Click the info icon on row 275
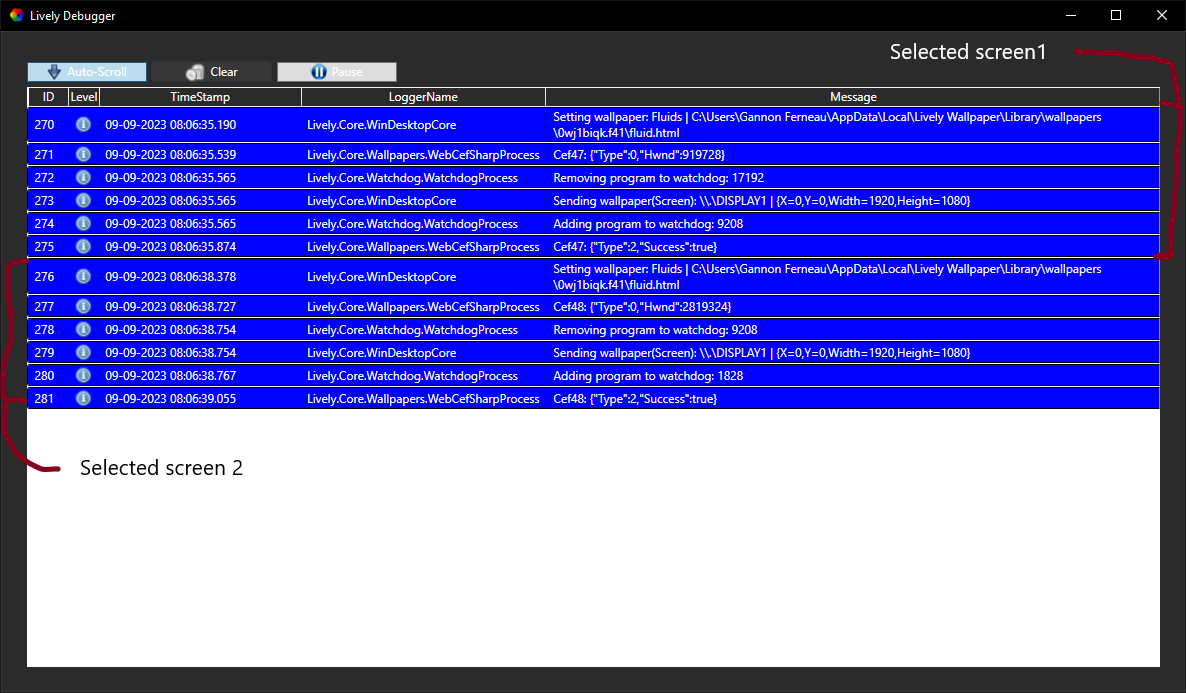1186x693 pixels. coord(84,246)
